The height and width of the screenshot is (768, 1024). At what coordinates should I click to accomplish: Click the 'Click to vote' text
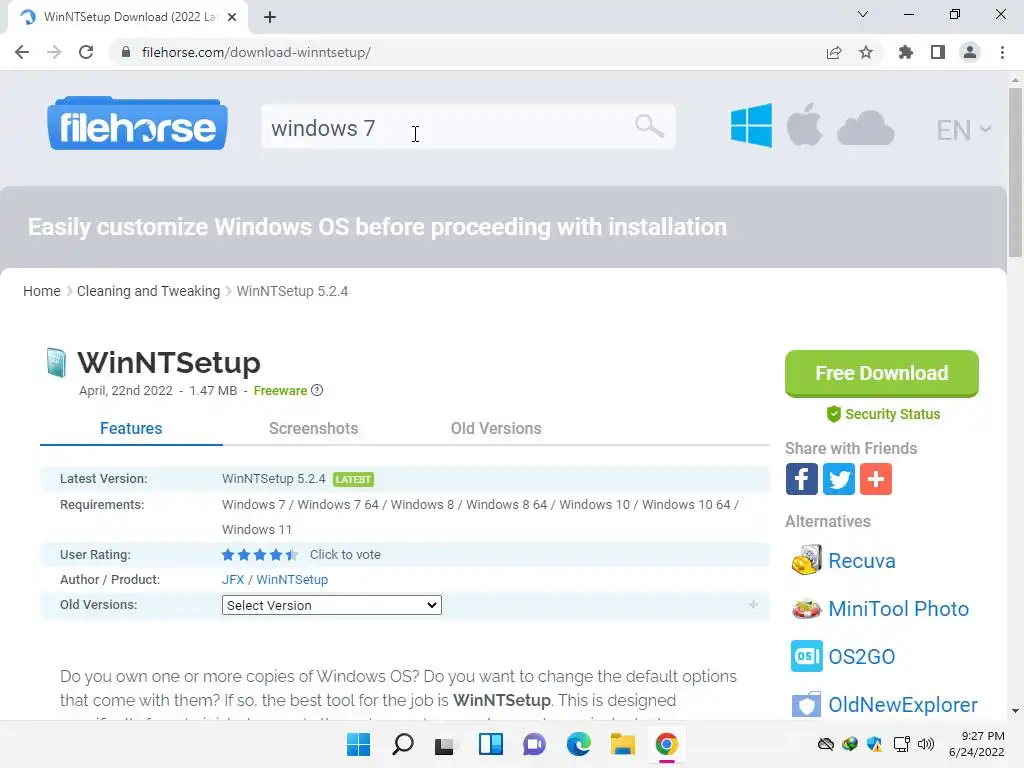click(345, 554)
